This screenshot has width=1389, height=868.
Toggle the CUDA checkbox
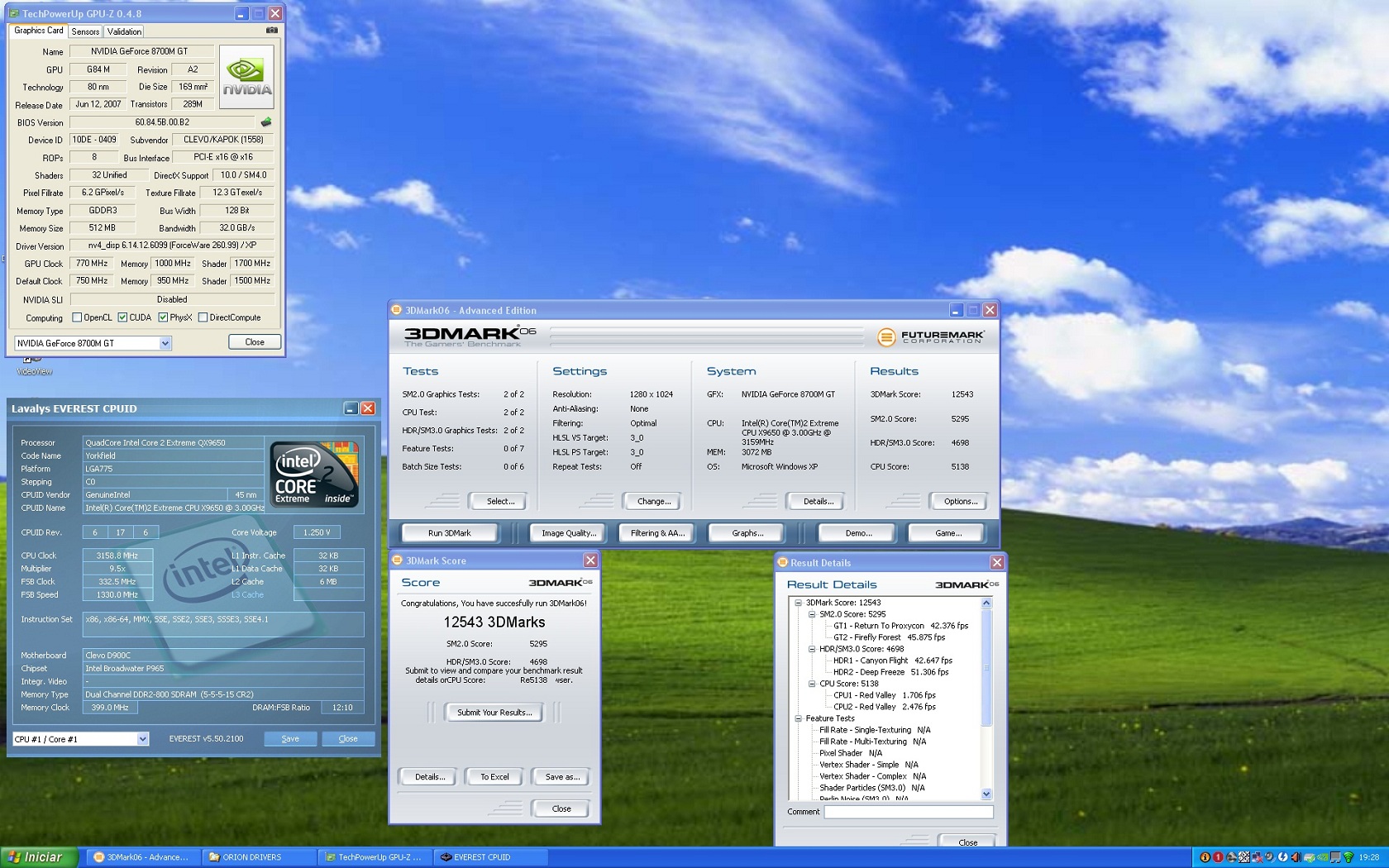coord(122,317)
